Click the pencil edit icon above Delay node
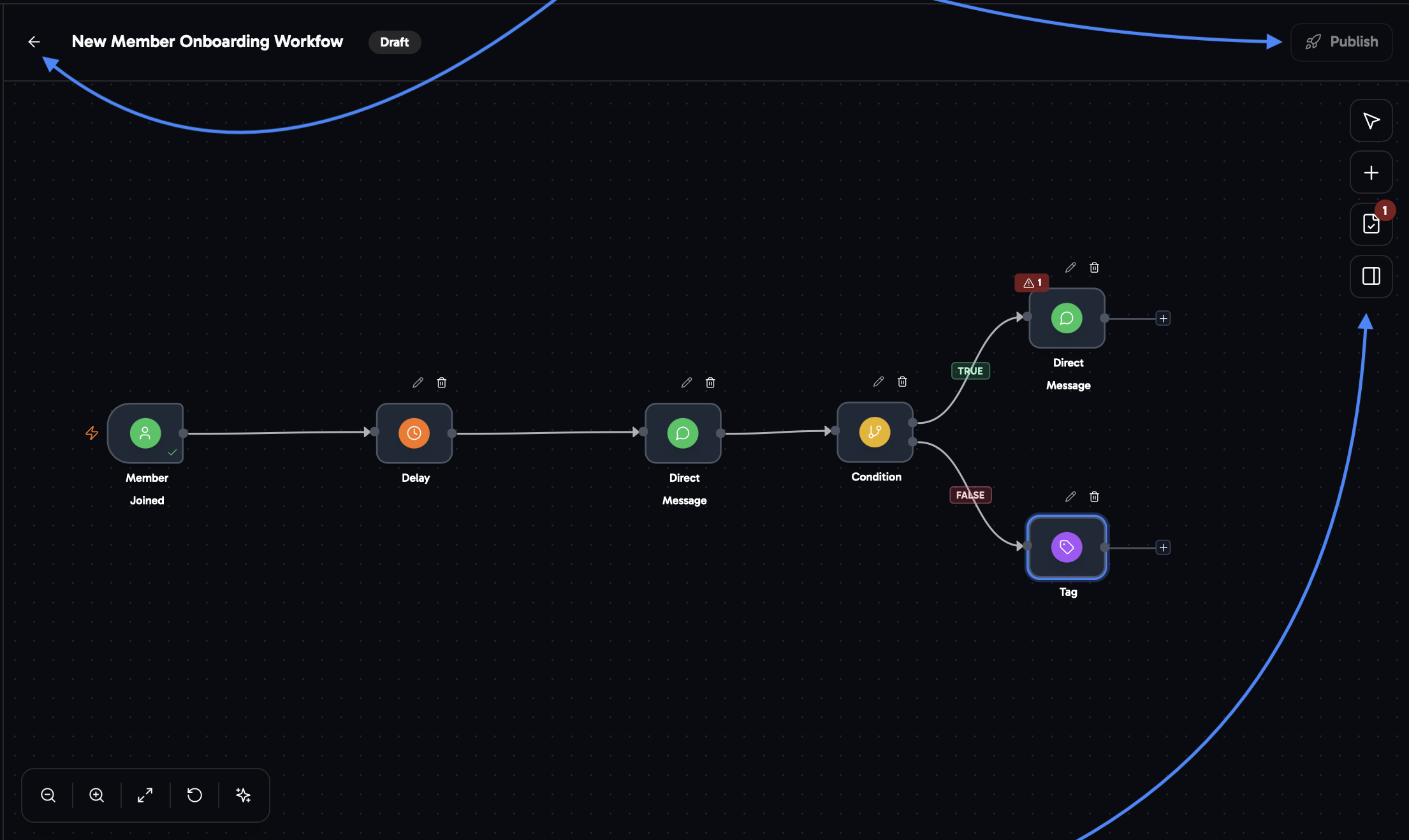 (x=418, y=382)
